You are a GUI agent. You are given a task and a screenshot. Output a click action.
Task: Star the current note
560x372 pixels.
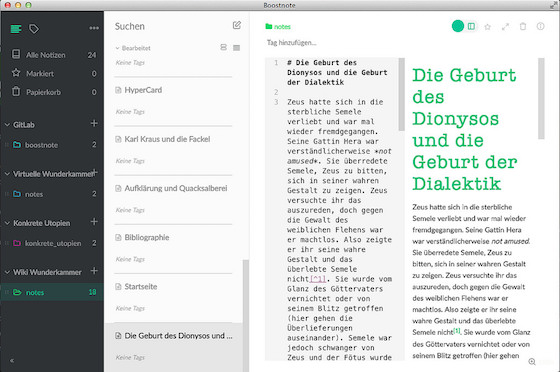(x=487, y=27)
